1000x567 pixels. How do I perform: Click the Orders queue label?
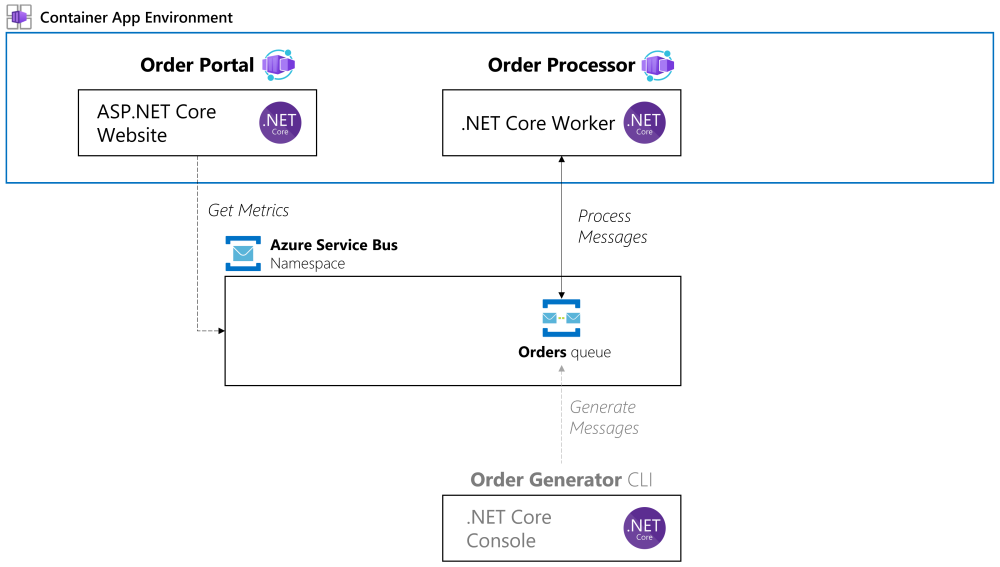pos(564,352)
